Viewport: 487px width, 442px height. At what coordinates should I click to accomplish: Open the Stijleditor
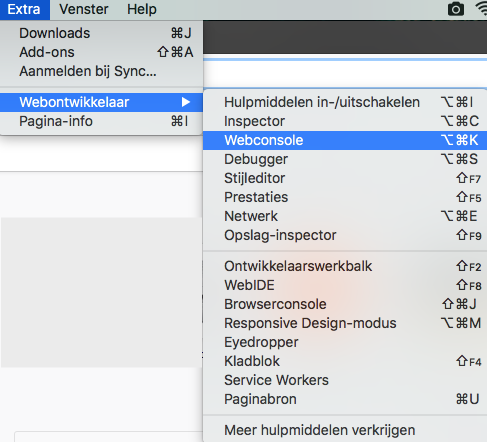click(x=345, y=178)
